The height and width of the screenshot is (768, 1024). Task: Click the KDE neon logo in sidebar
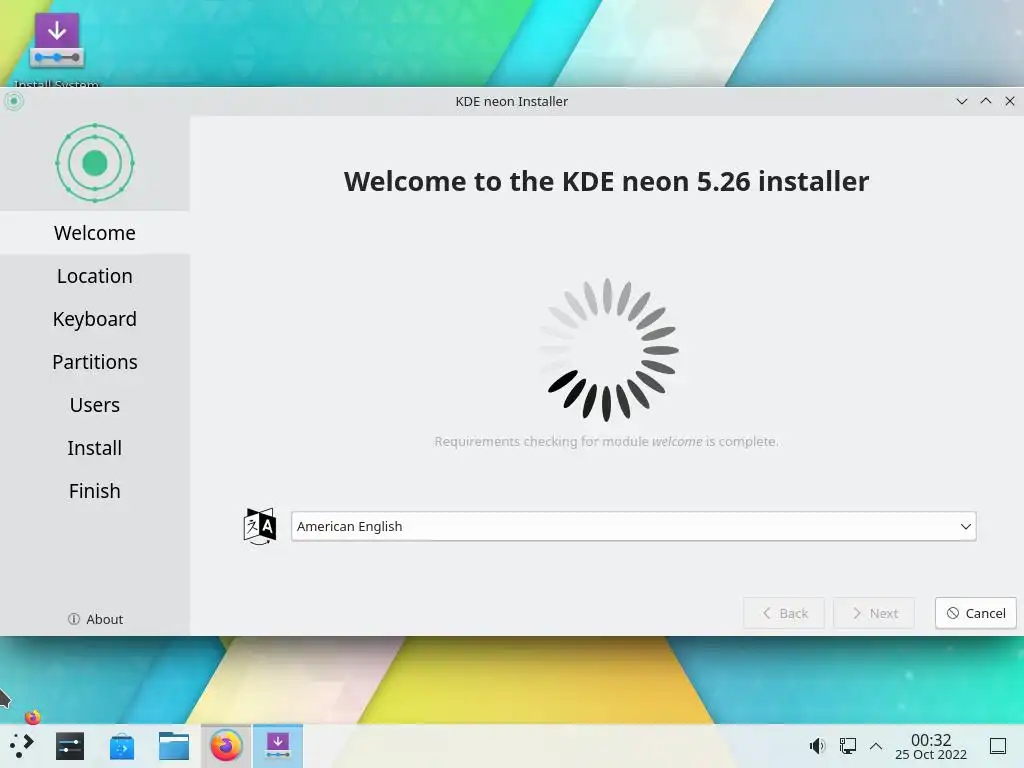95,163
